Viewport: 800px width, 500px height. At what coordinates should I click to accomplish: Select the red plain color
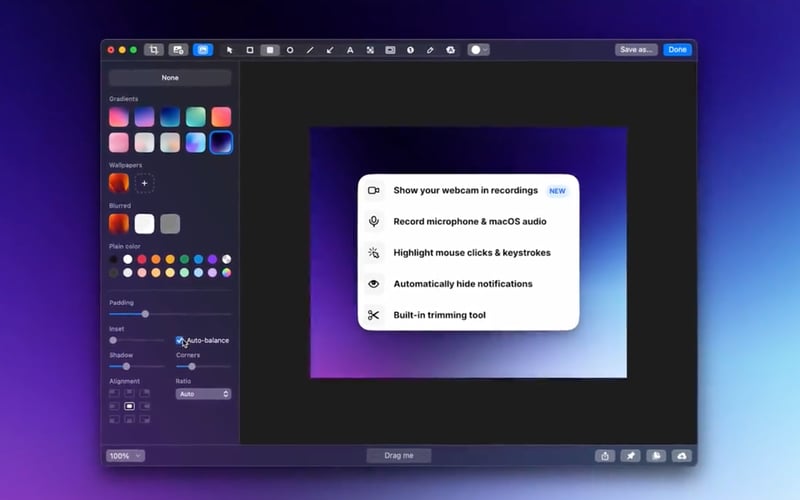click(x=142, y=259)
